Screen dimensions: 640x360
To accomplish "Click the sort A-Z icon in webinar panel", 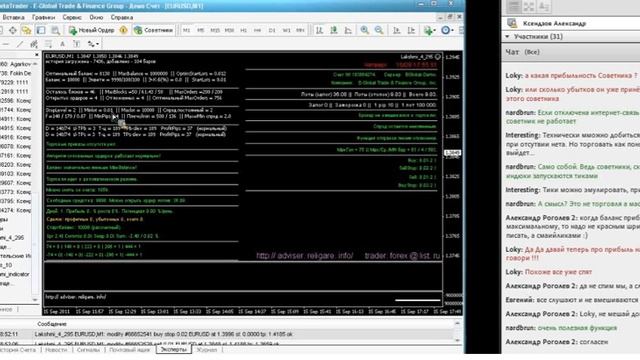I will (x=544, y=6).
